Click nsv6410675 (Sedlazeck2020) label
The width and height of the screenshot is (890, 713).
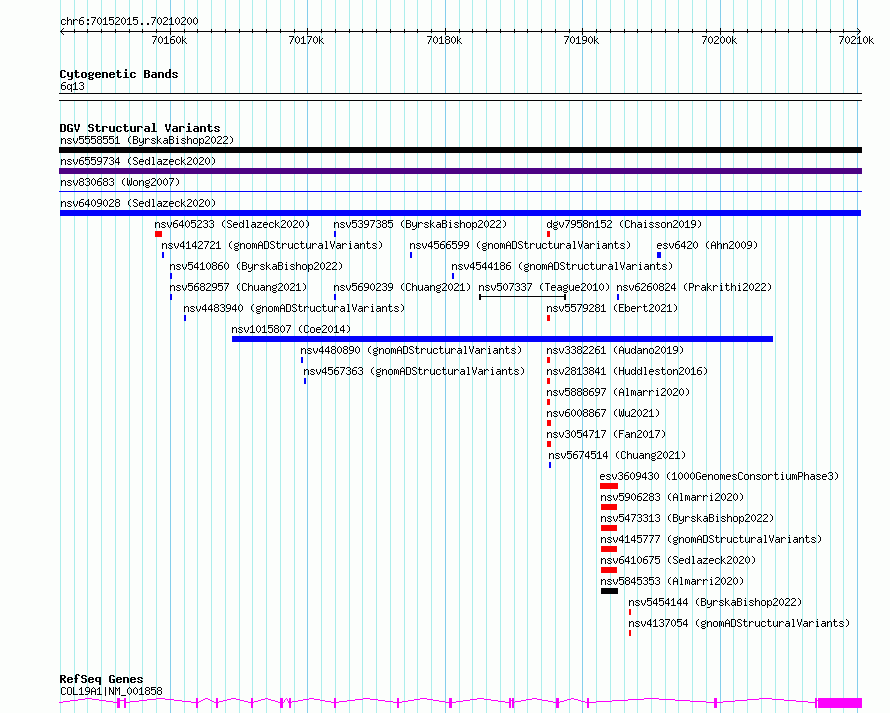[678, 560]
